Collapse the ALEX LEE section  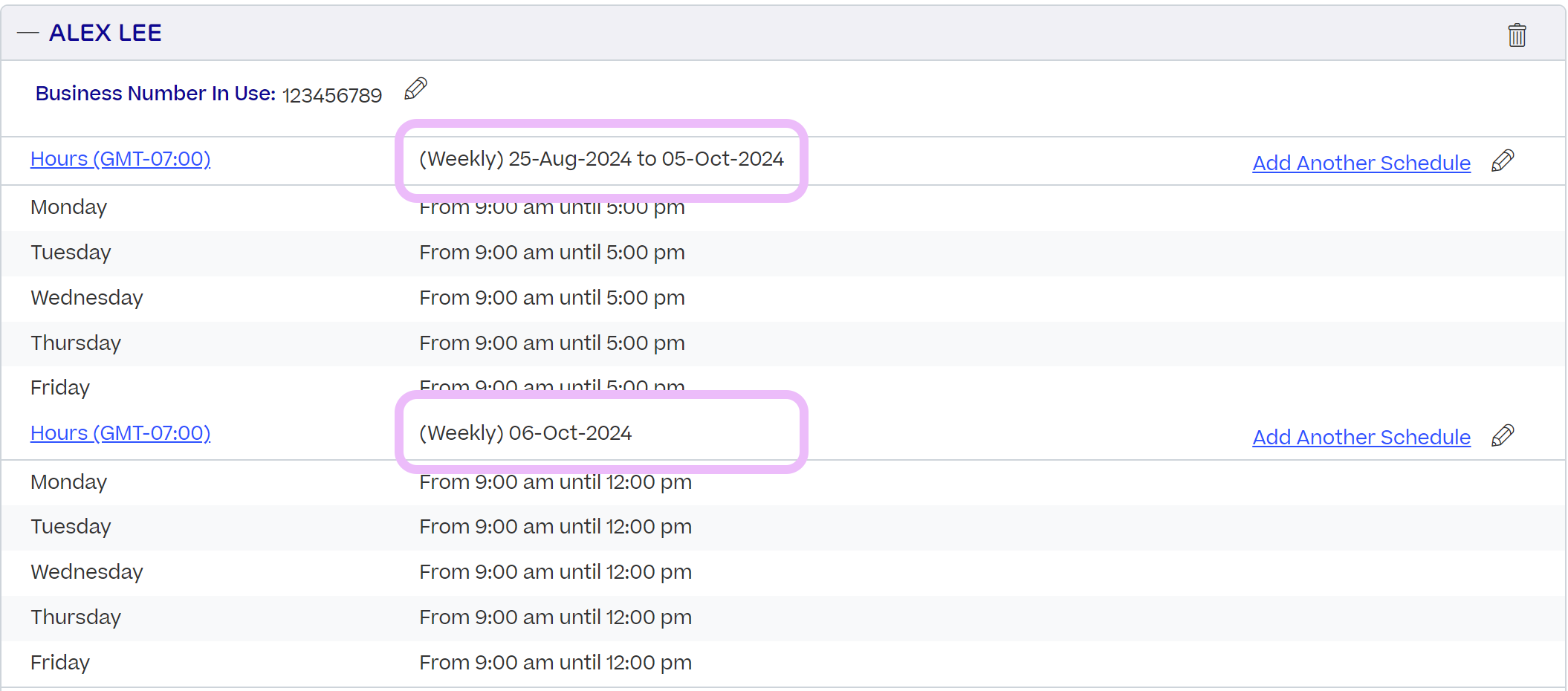click(27, 33)
